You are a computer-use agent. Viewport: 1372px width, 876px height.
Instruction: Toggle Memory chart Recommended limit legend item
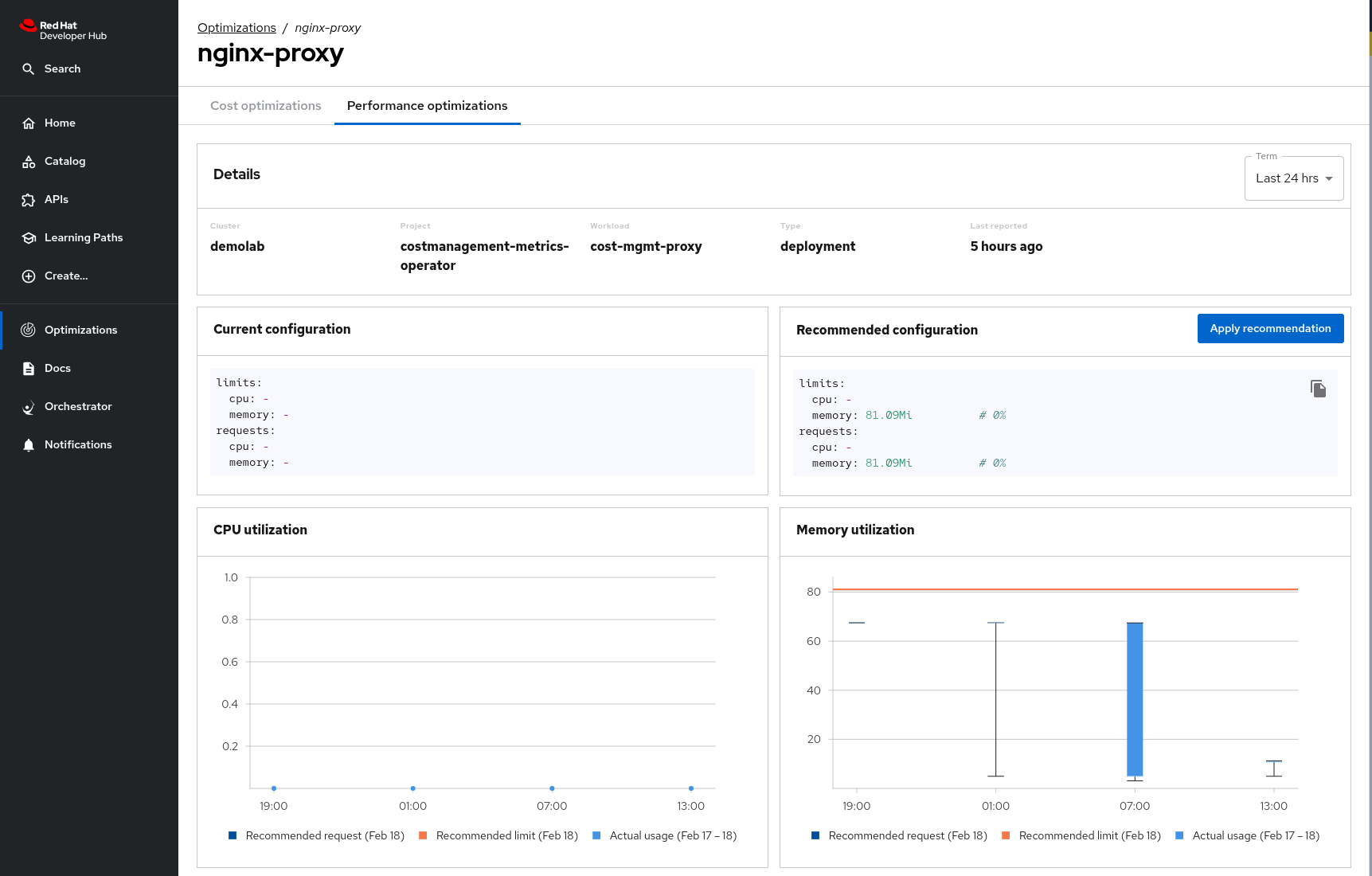click(x=1081, y=835)
